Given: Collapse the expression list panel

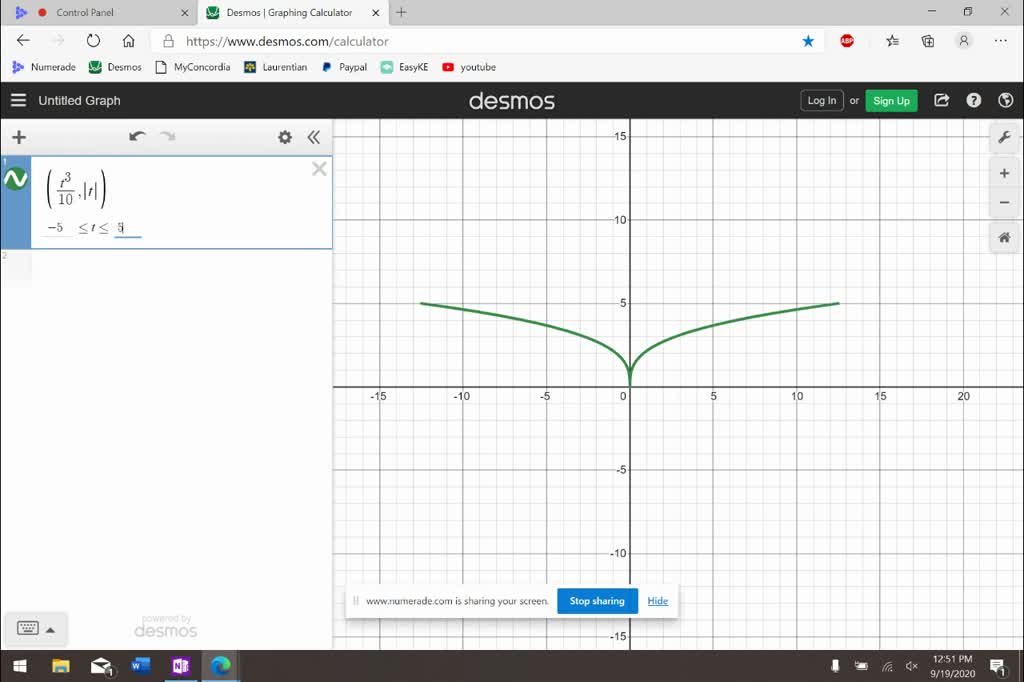Looking at the screenshot, I should [314, 137].
